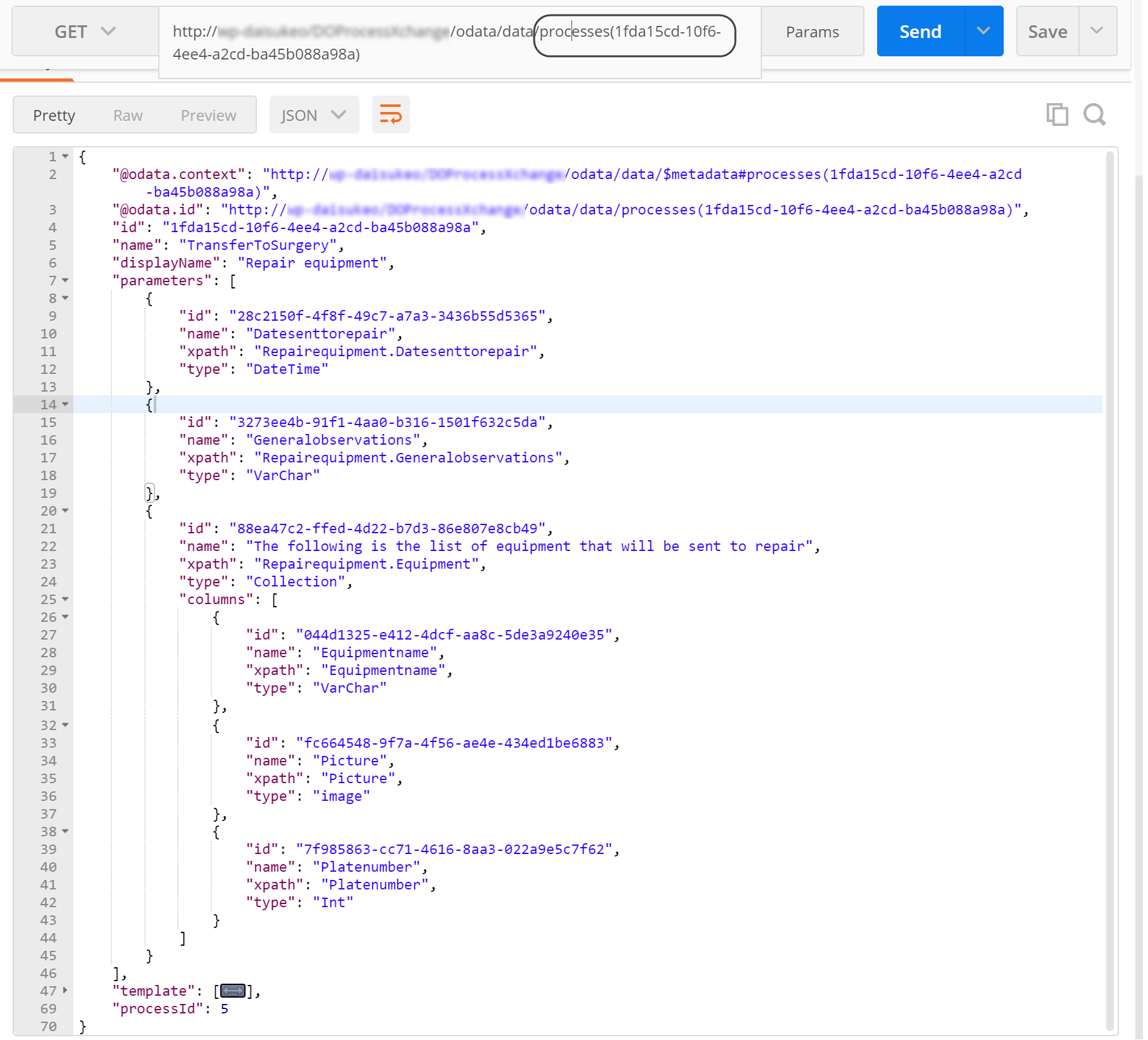Open the Params editor
This screenshot has width=1148, height=1040.
(812, 32)
